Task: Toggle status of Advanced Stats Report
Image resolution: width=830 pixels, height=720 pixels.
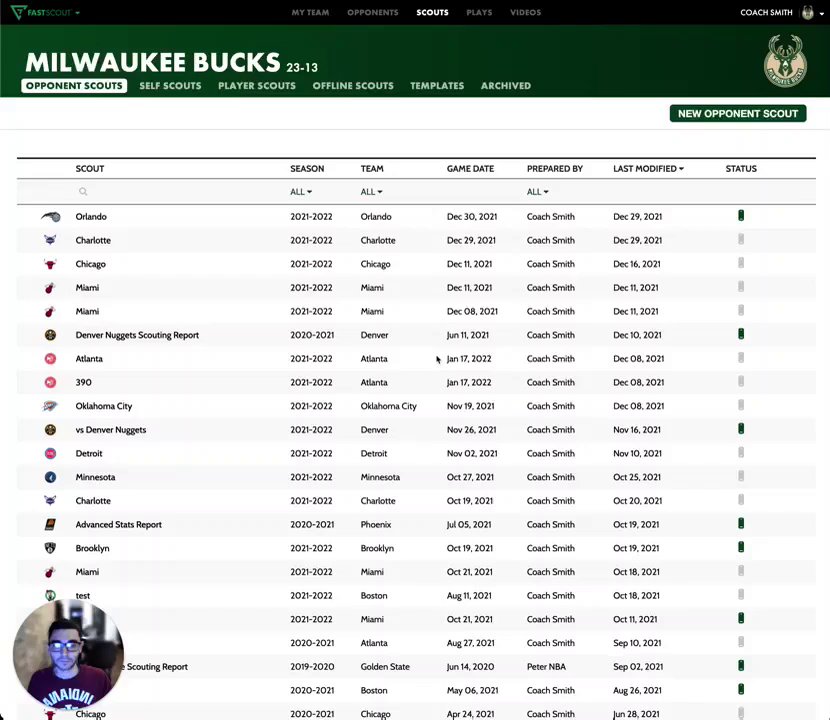Action: tap(741, 524)
